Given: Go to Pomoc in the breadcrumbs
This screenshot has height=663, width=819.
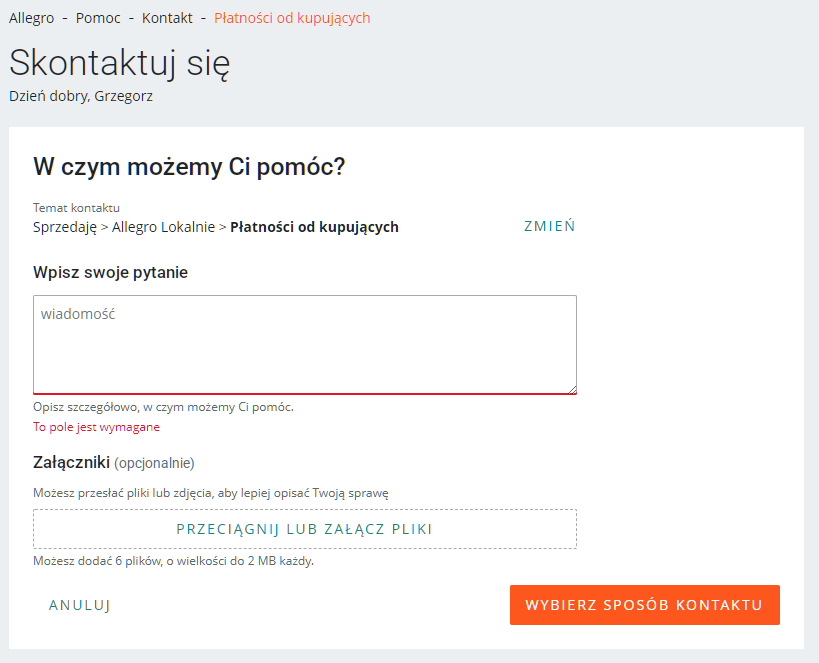Looking at the screenshot, I should (98, 18).
